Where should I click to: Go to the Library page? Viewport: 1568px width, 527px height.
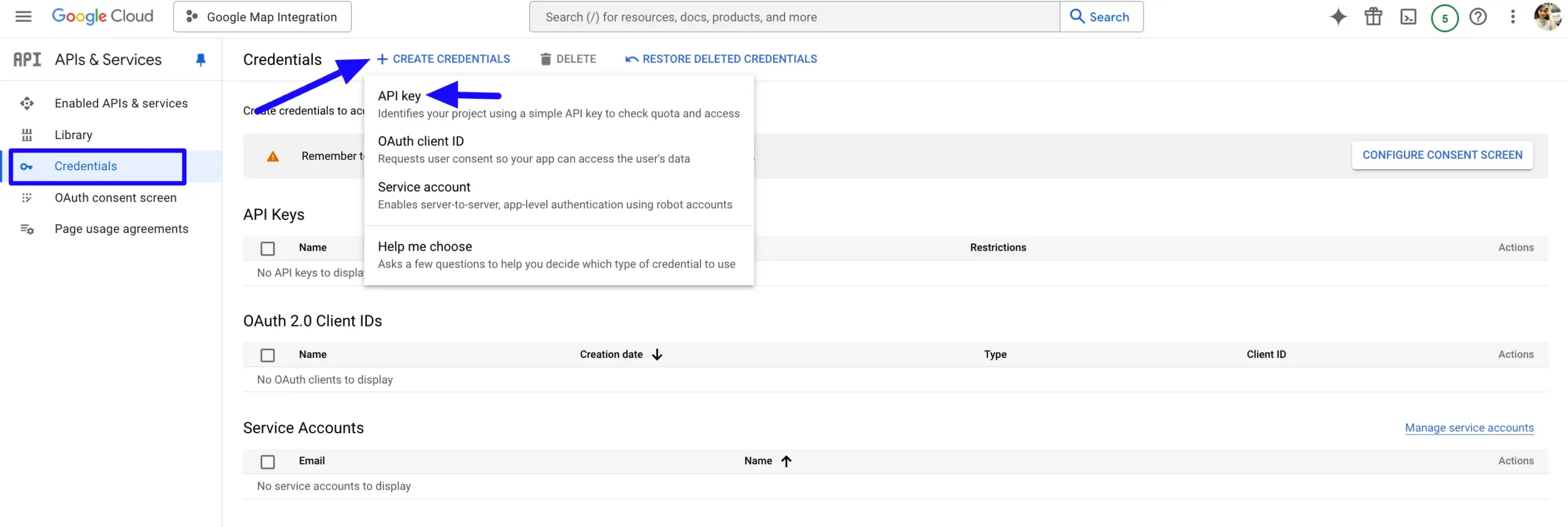73,135
